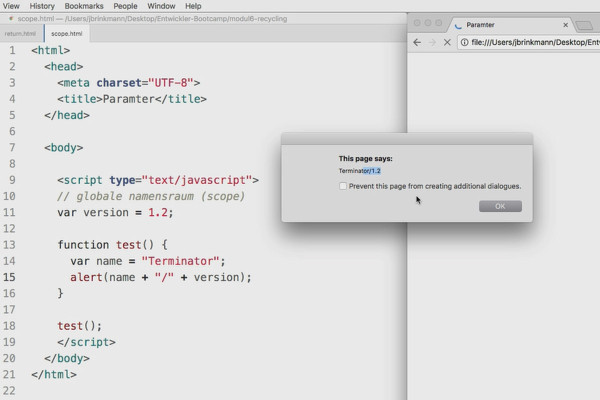Click line number 15 in gutter

(x=9, y=277)
